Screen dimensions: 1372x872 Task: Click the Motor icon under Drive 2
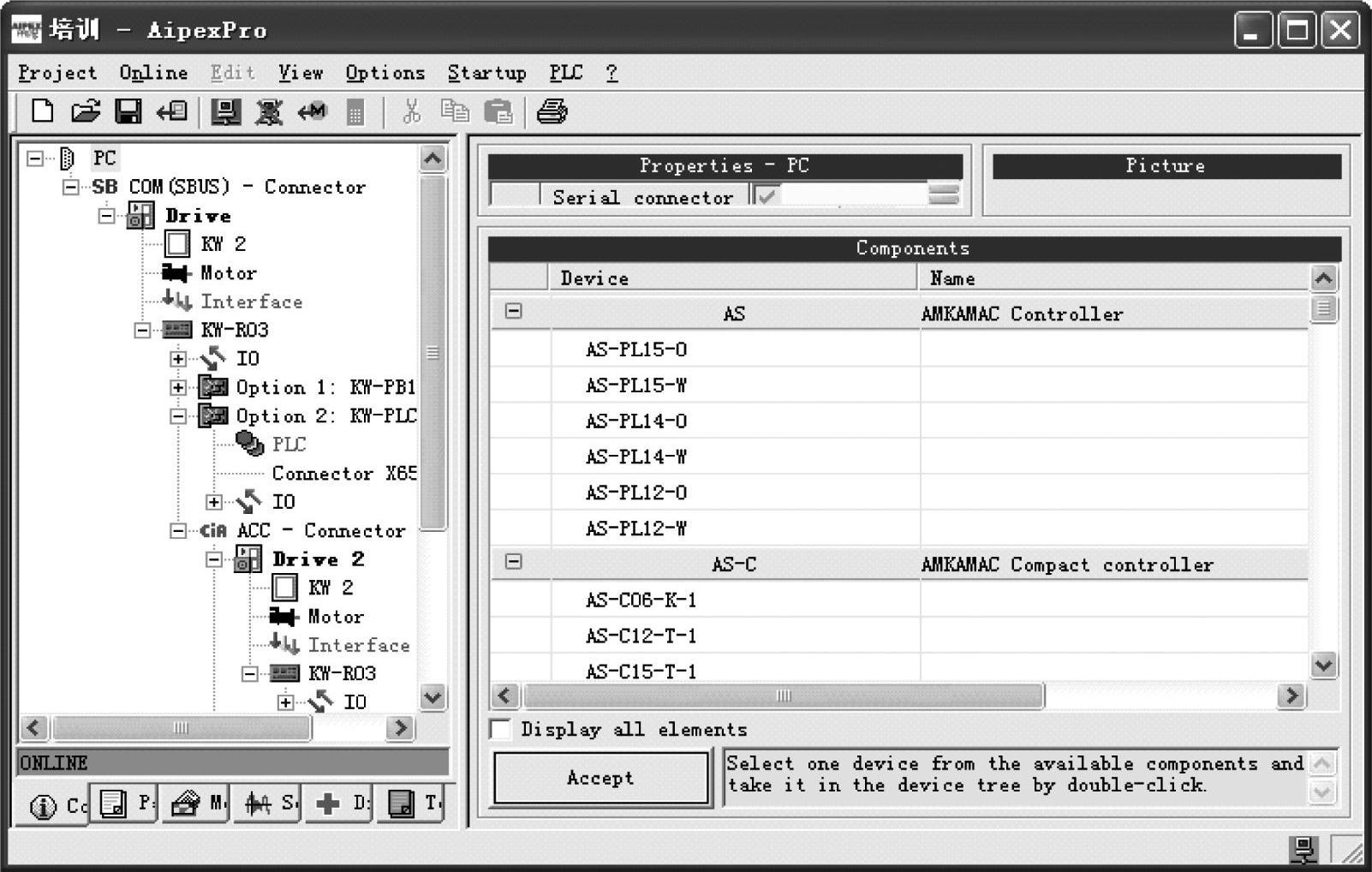(283, 616)
